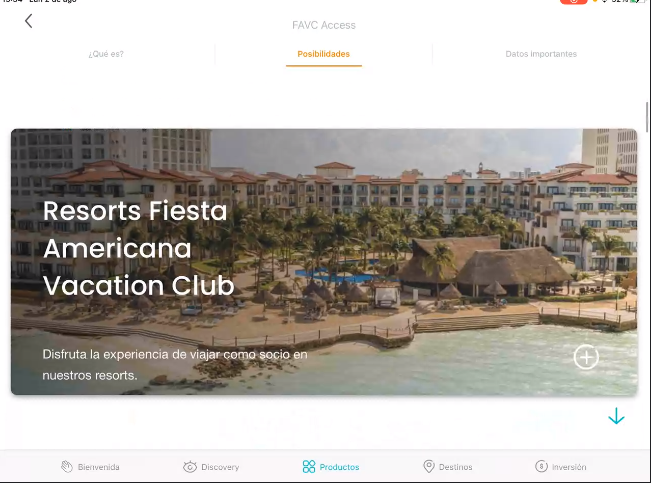
Task: Open the beach resort photo card
Action: [324, 262]
